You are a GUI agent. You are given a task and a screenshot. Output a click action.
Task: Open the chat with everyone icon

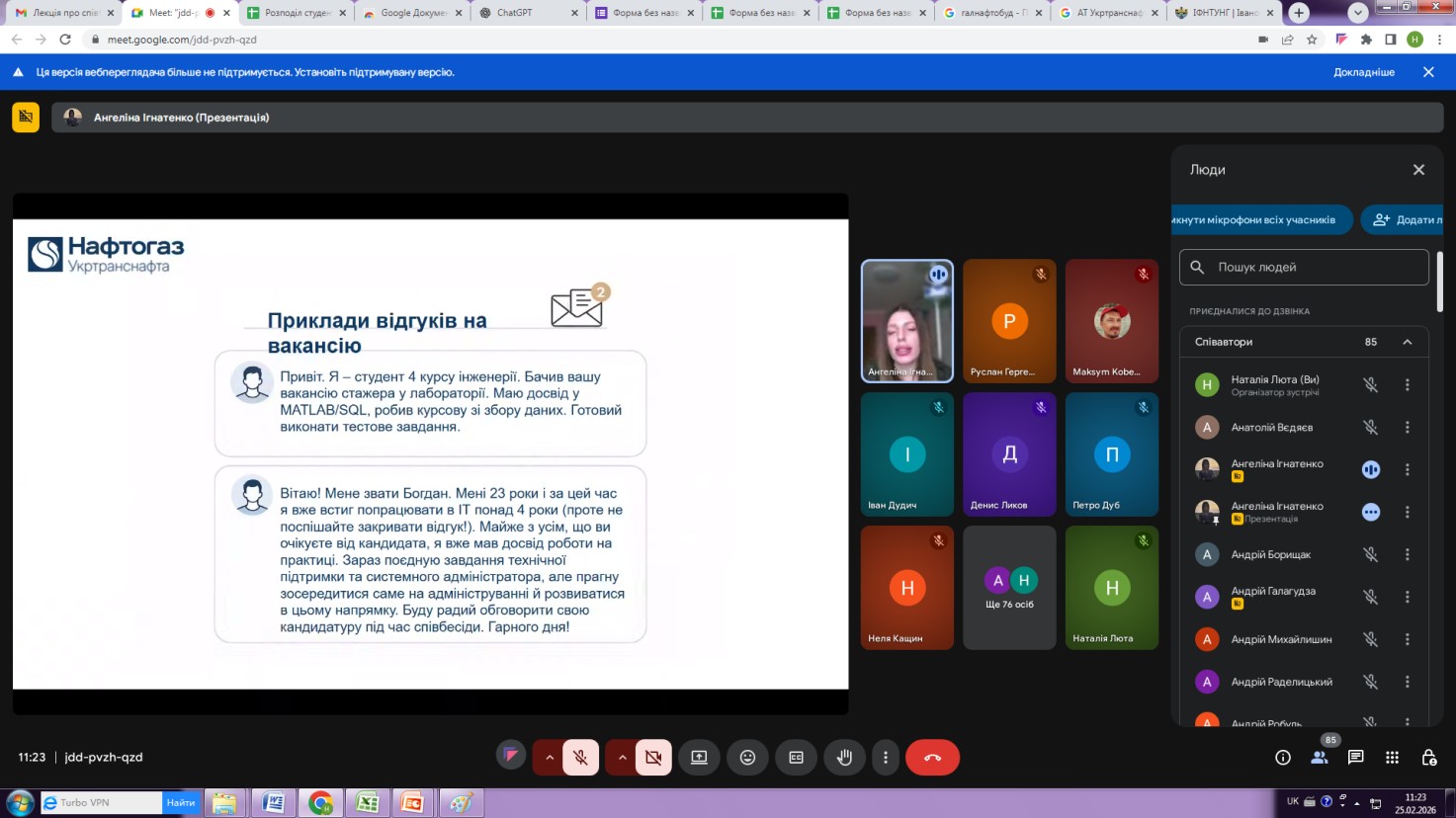click(x=1355, y=758)
